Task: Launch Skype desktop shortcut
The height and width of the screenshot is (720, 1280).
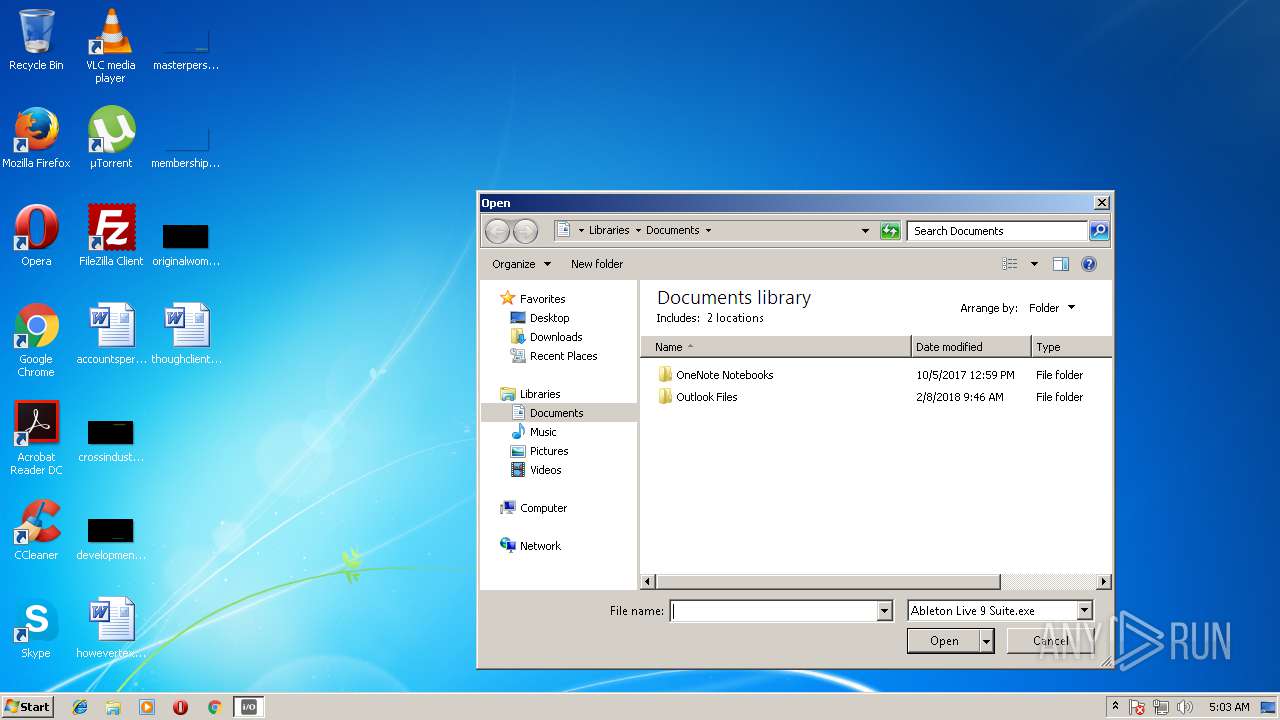Action: coord(36,628)
